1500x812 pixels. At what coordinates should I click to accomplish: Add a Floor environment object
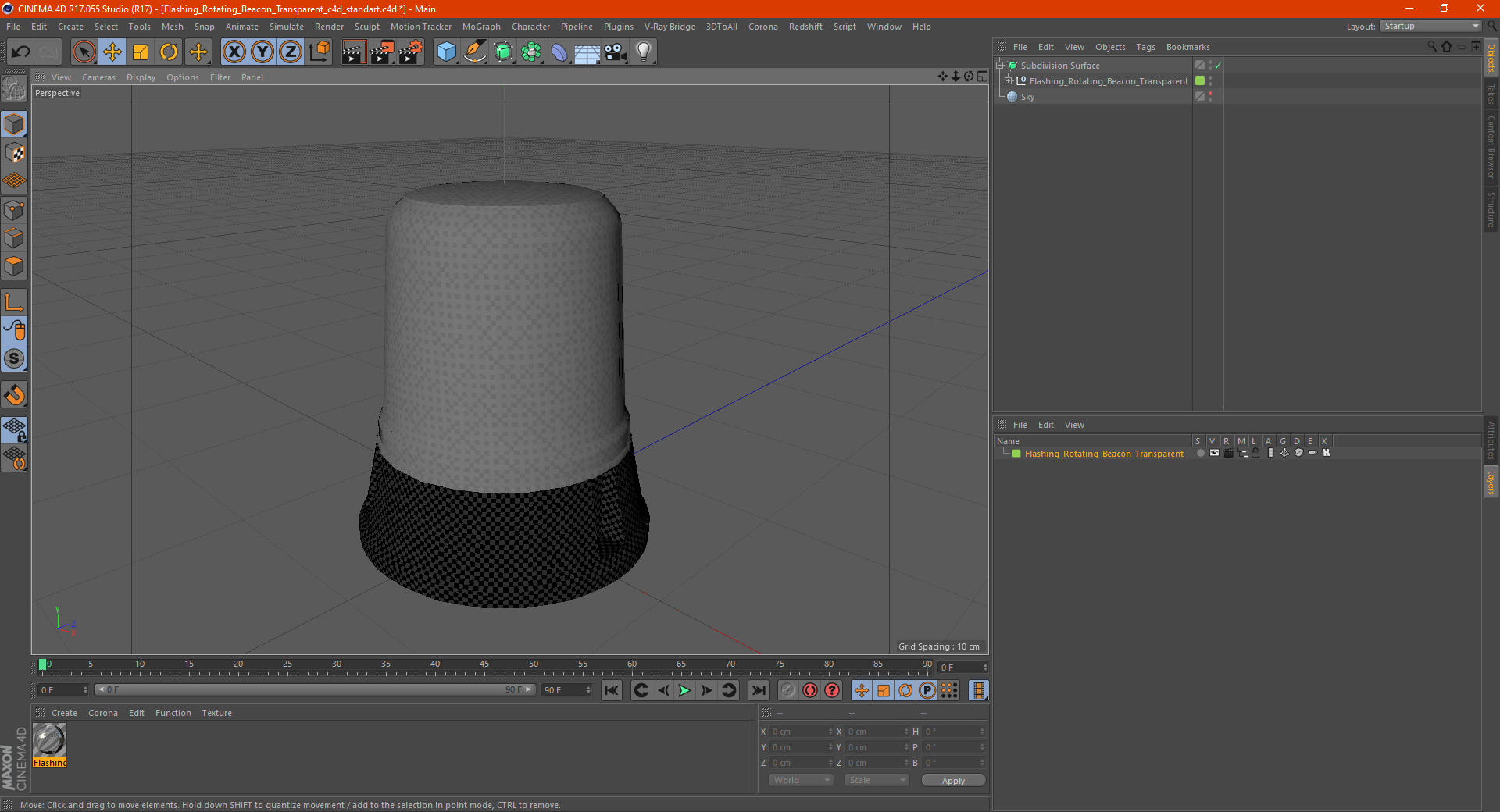click(x=587, y=52)
